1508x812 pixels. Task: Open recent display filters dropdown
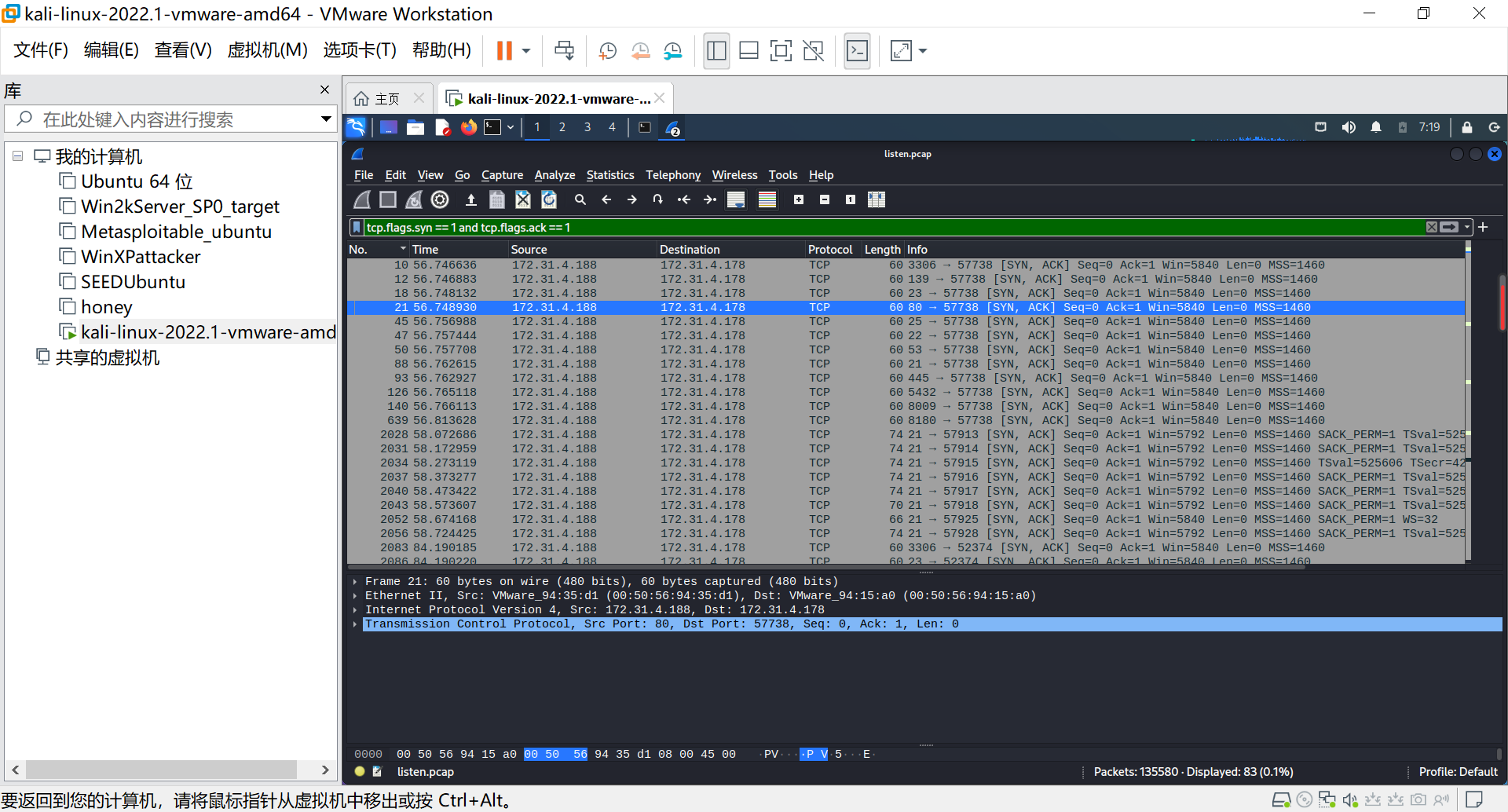1466,228
